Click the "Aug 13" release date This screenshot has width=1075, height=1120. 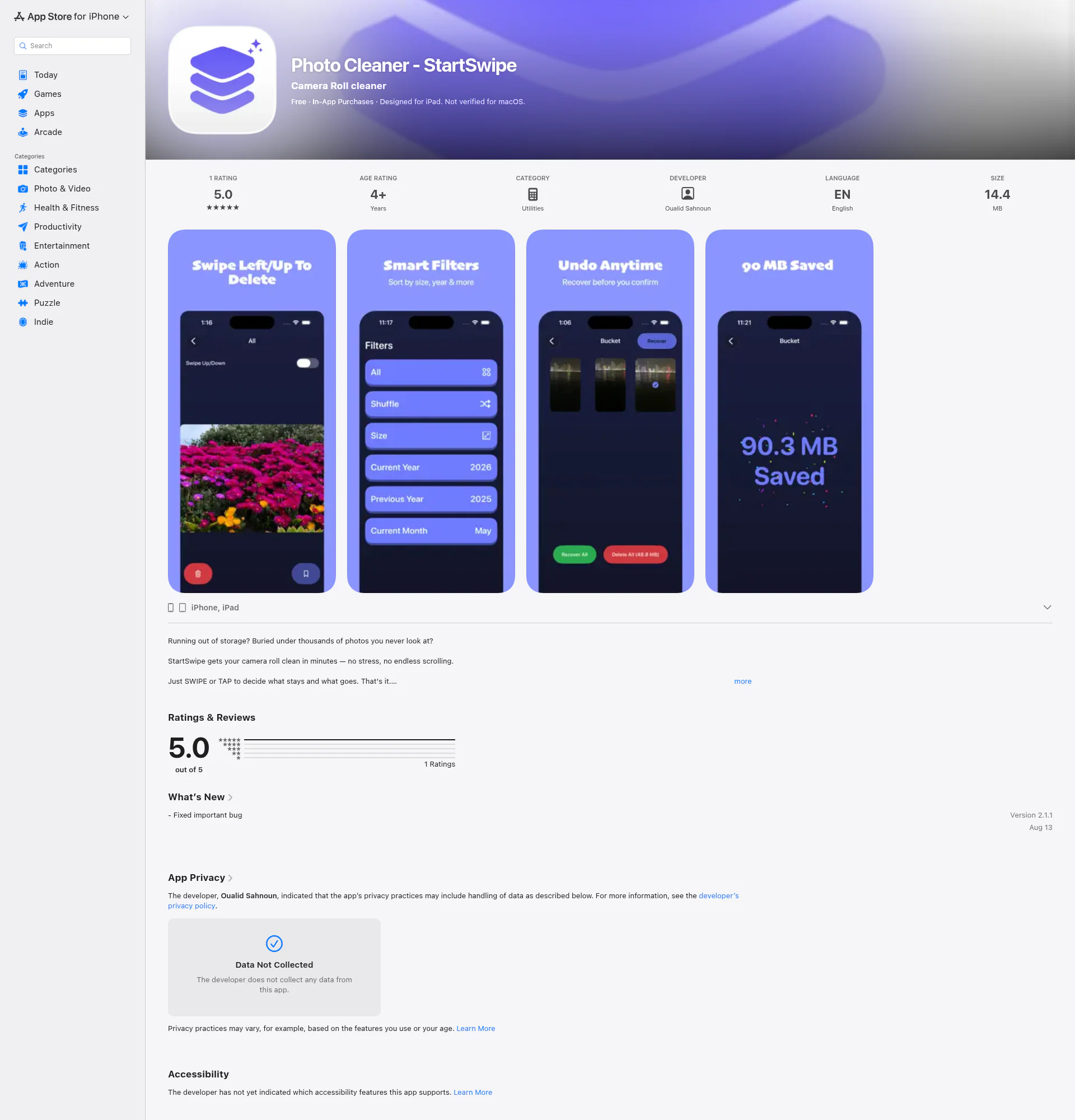pyautogui.click(x=1040, y=828)
